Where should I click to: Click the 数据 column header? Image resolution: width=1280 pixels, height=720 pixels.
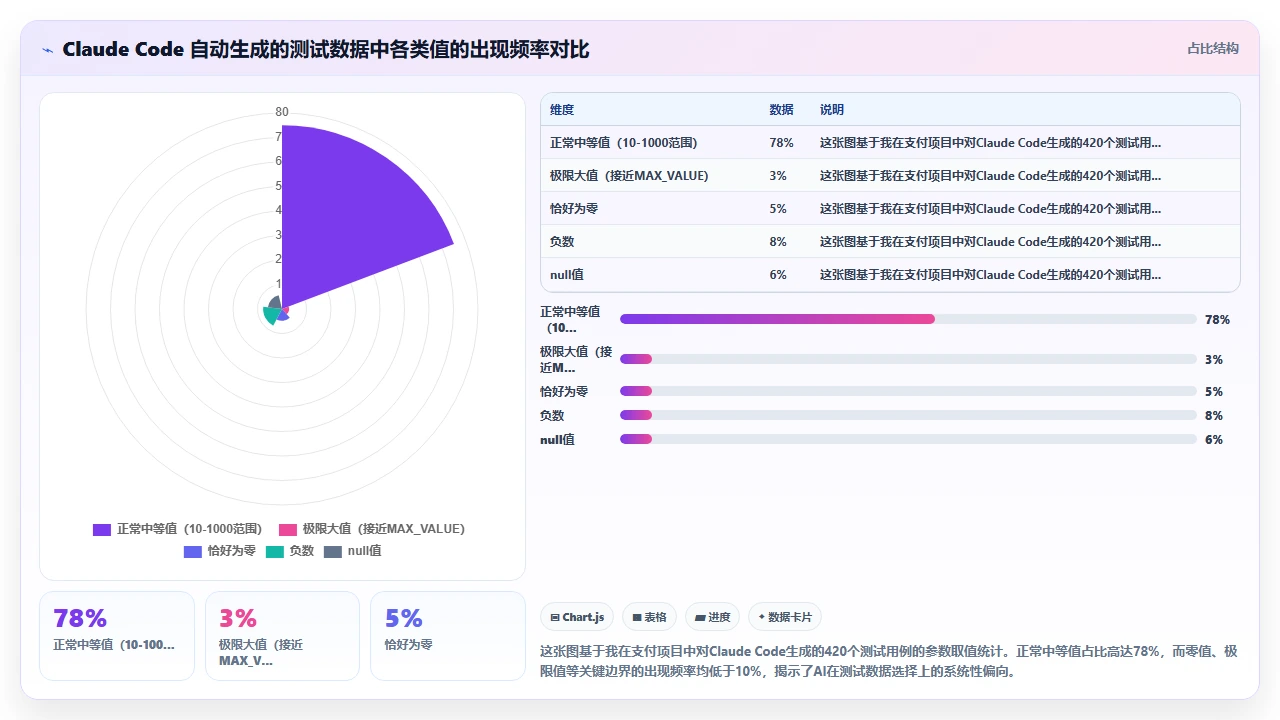[781, 110]
